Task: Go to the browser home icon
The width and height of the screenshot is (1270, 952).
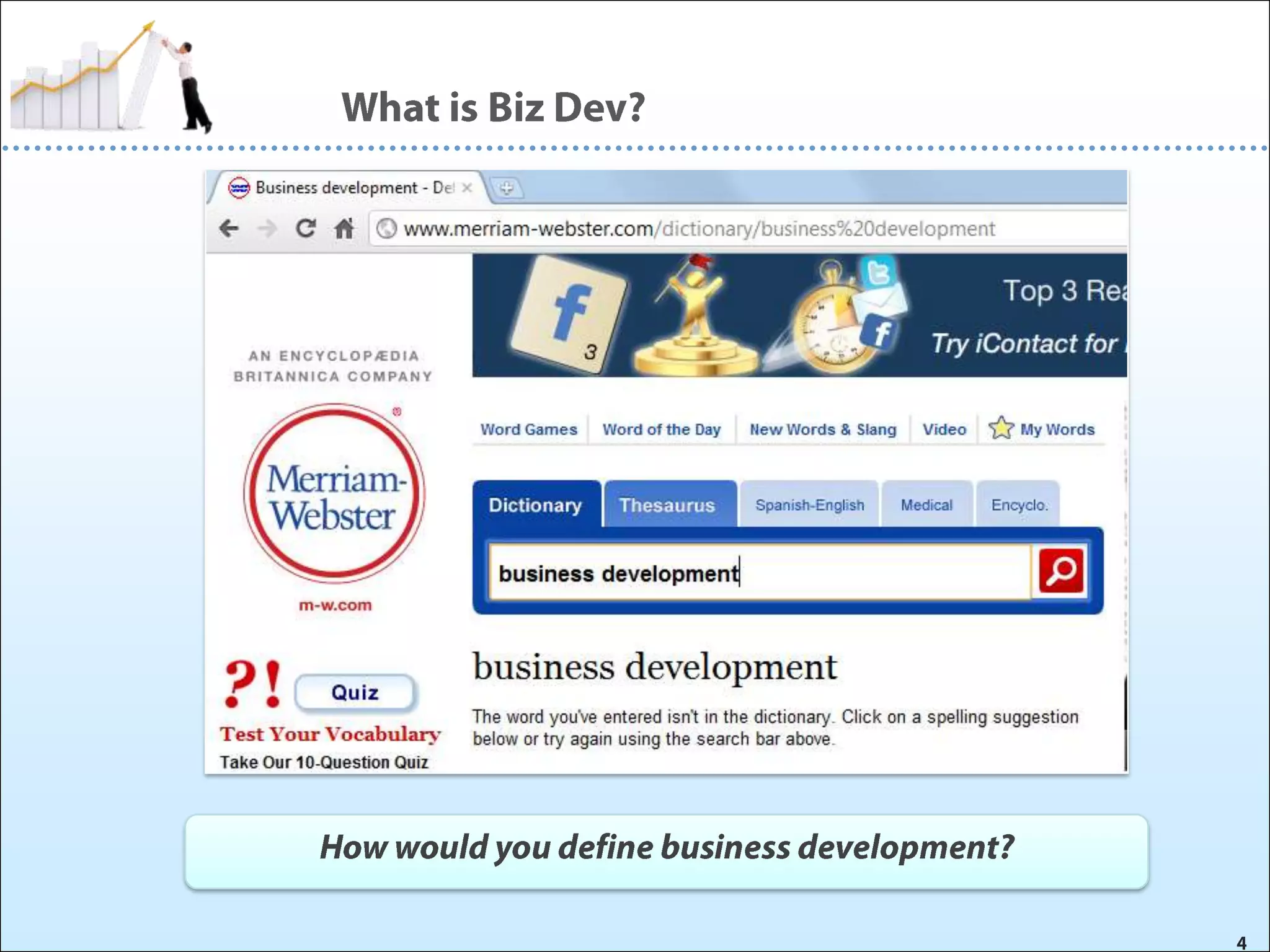Action: pos(344,229)
